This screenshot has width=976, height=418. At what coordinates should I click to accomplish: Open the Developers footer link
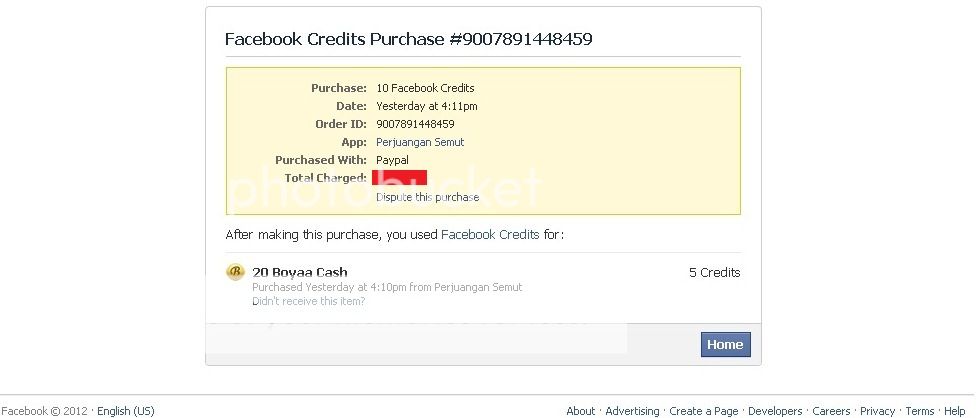click(775, 411)
